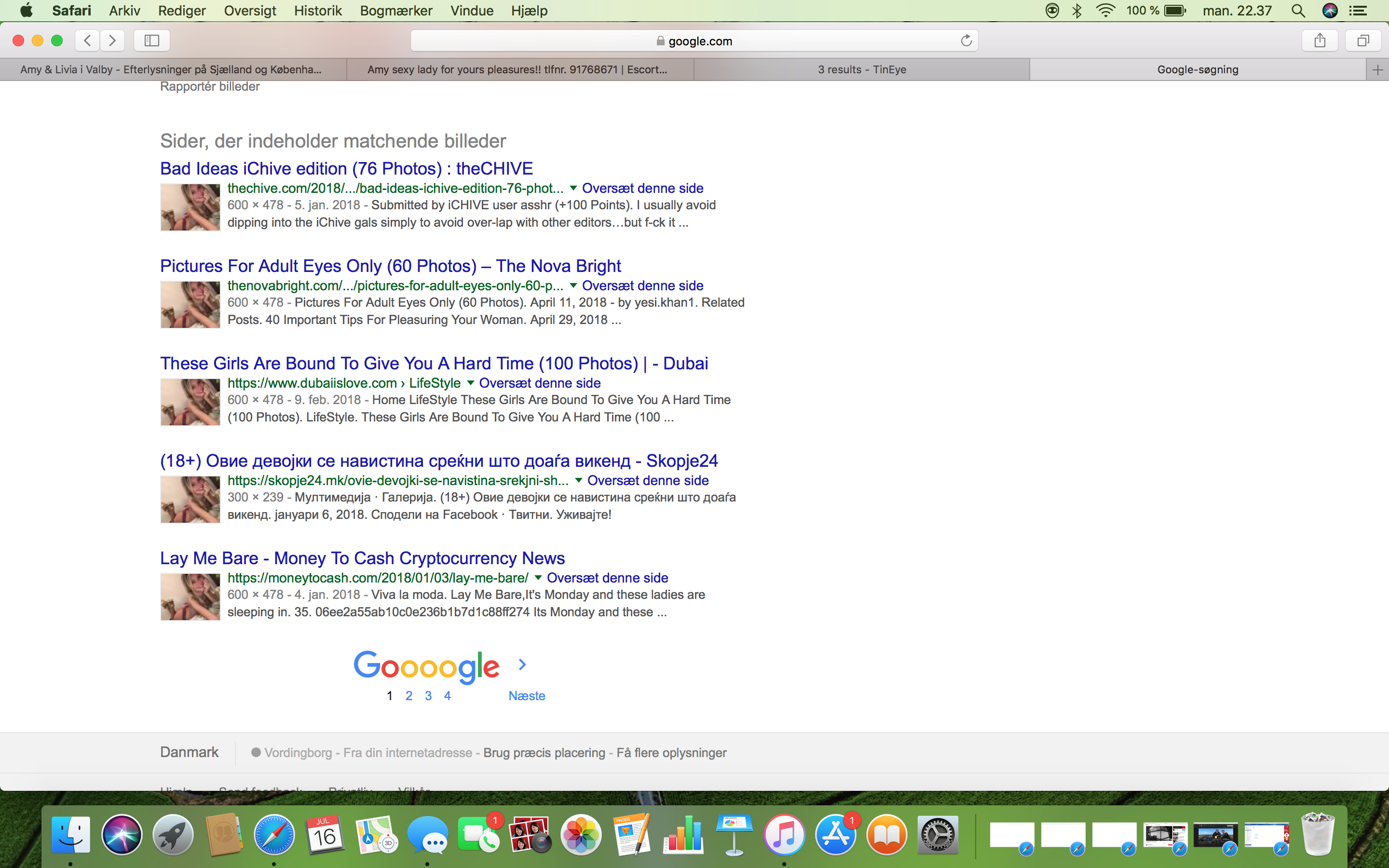
Task: Open Contacts app in Dock
Action: pyautogui.click(x=224, y=834)
